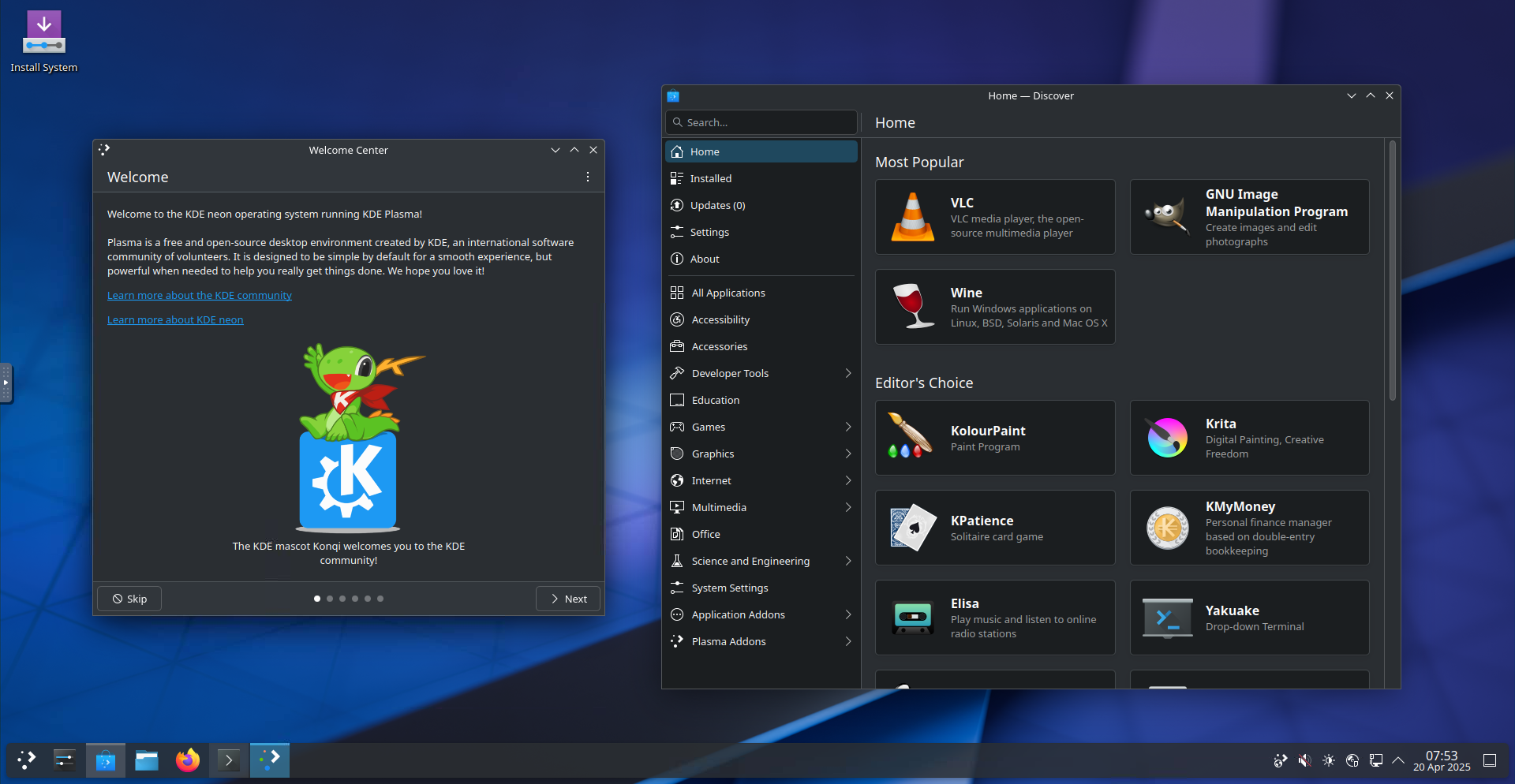Click 'Drop-down Terminal' description text

[1255, 626]
